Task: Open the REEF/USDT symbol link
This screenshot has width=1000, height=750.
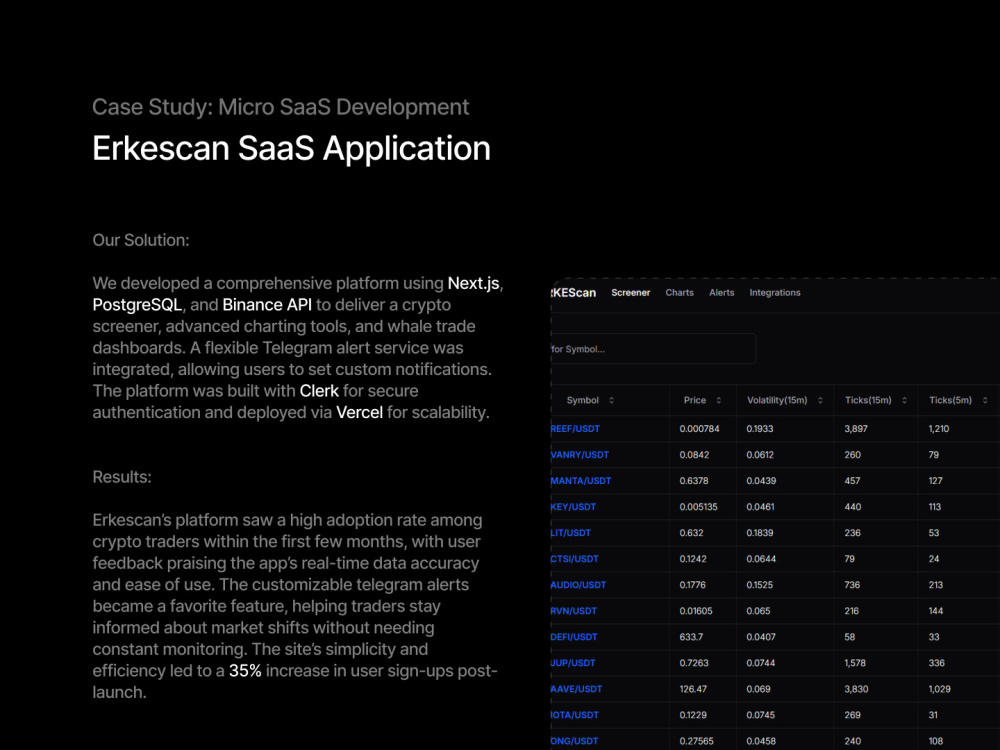Action: (x=575, y=429)
